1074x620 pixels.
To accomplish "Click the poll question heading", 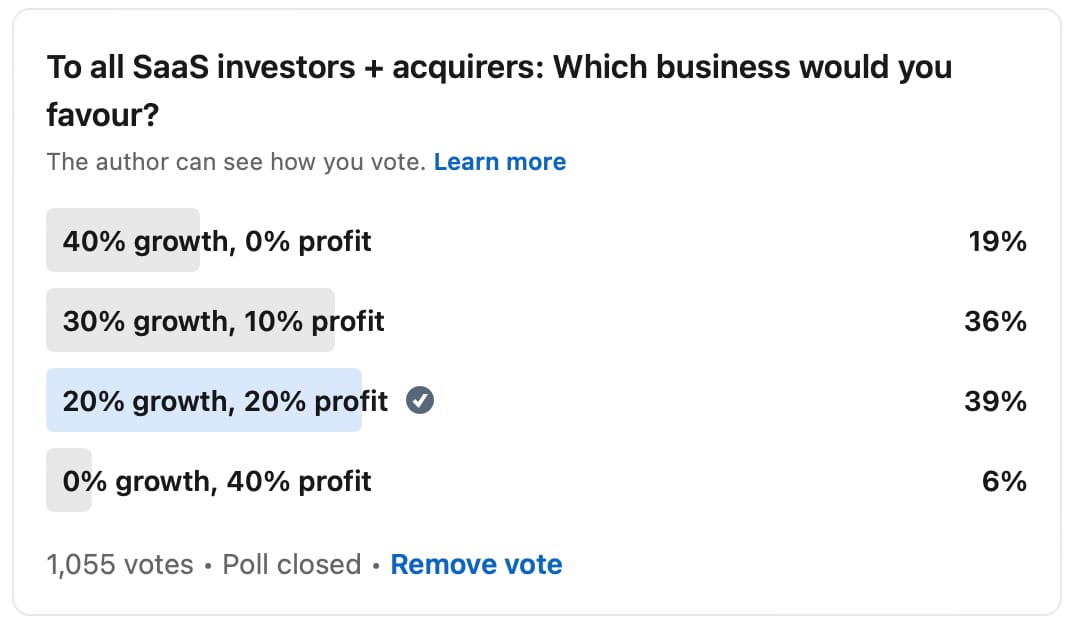I will [498, 68].
